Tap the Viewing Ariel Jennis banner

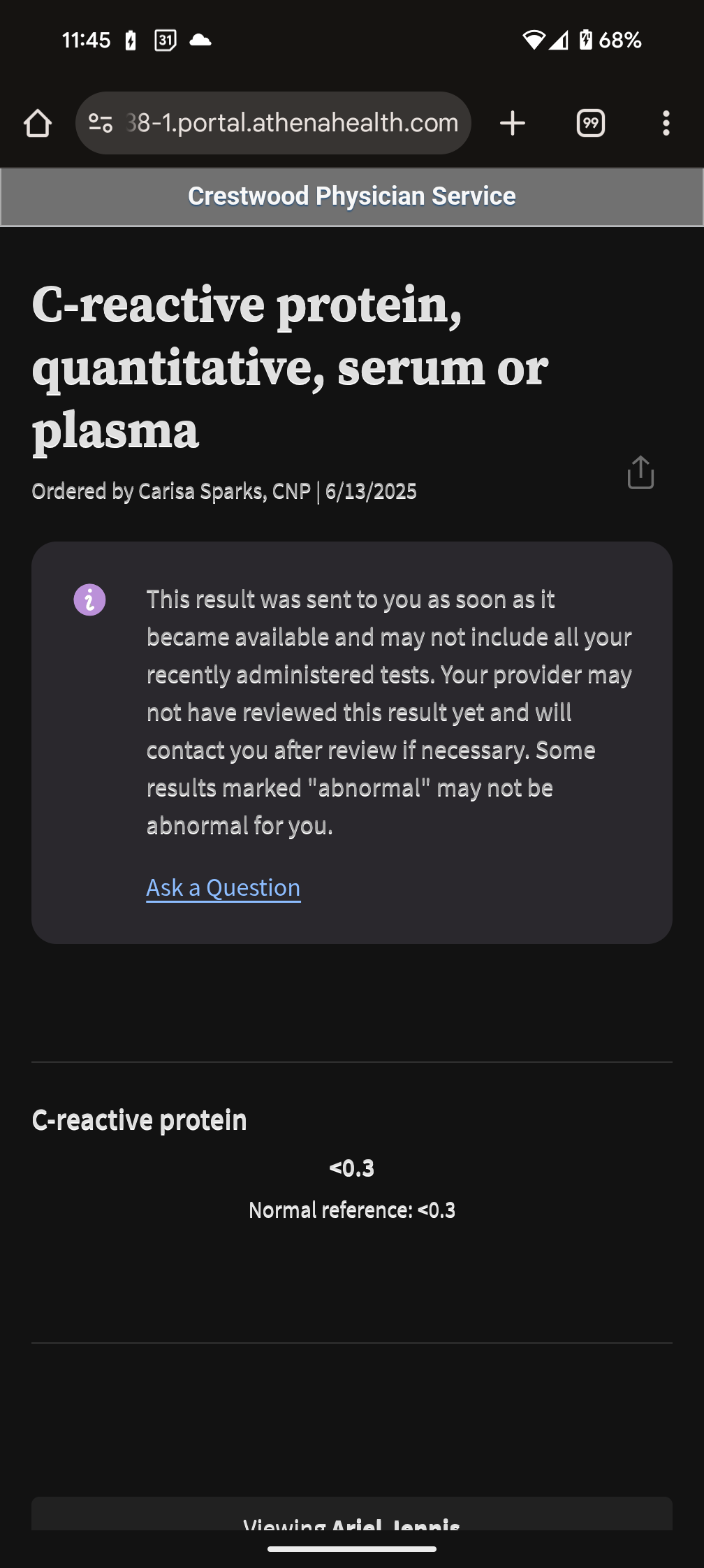point(352,1520)
